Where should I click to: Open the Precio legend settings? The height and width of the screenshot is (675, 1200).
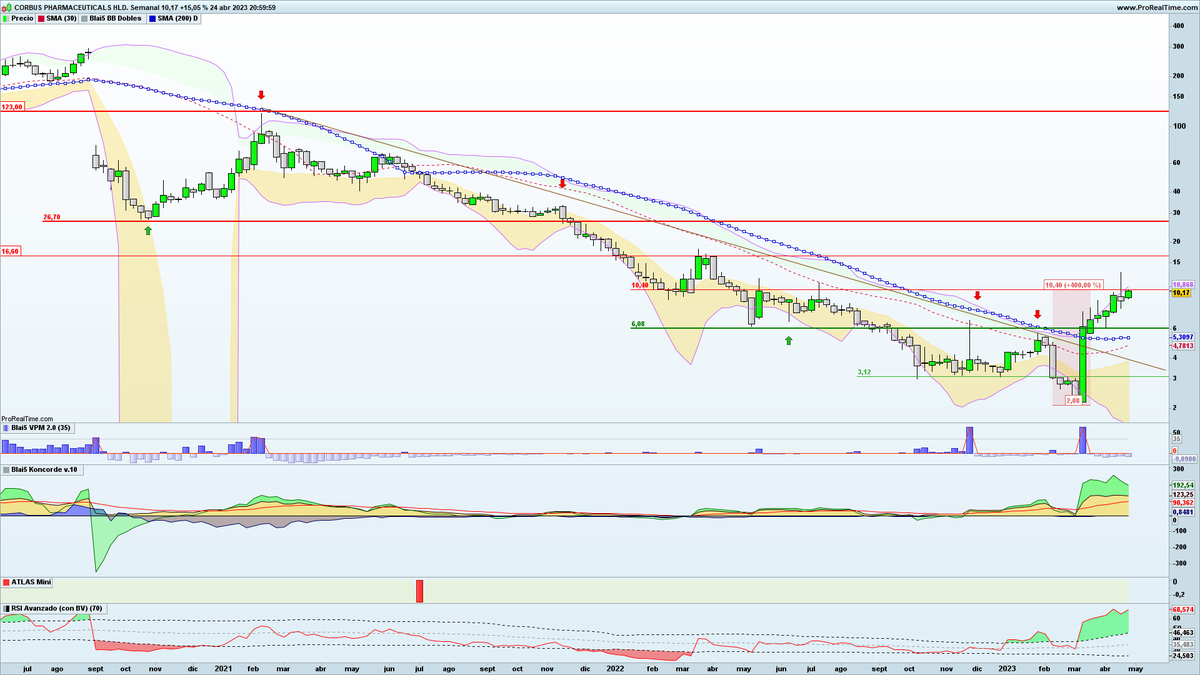[19, 18]
